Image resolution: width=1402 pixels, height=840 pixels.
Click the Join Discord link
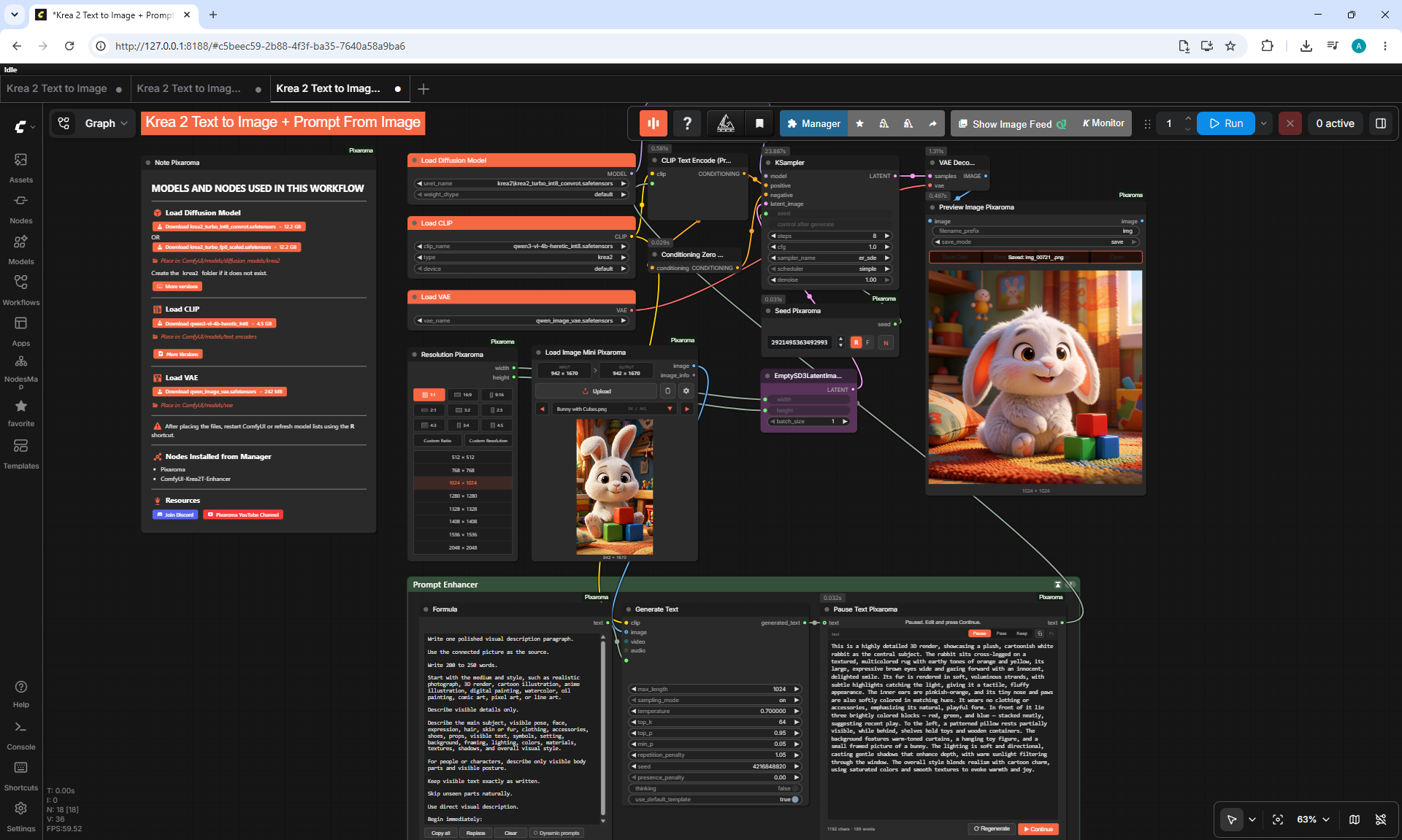point(175,515)
